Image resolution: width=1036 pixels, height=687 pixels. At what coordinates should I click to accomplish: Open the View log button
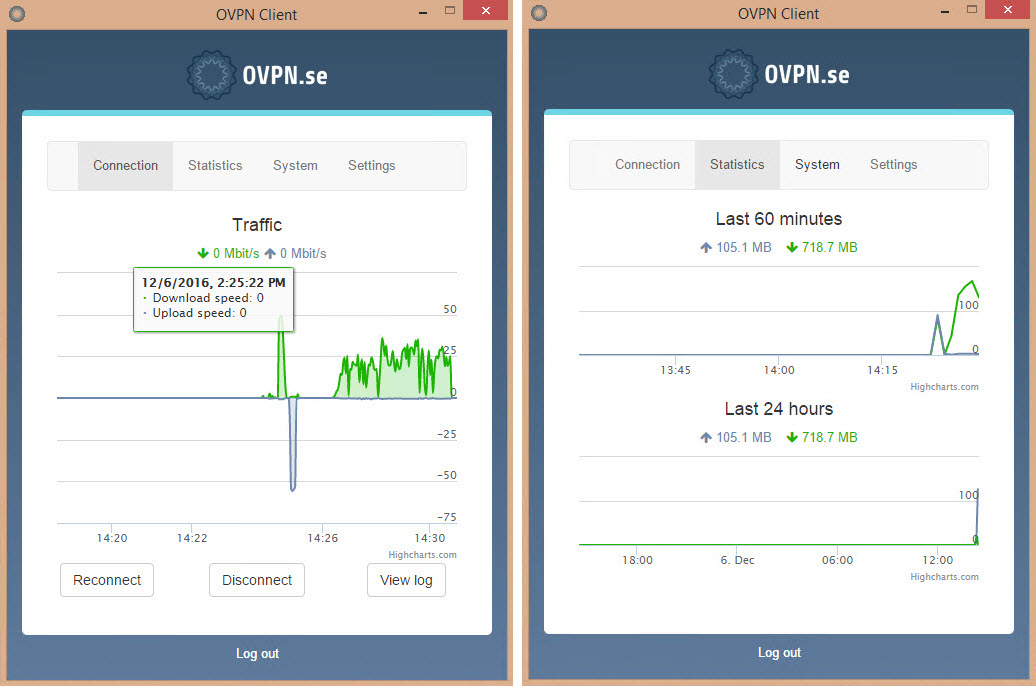coord(406,580)
